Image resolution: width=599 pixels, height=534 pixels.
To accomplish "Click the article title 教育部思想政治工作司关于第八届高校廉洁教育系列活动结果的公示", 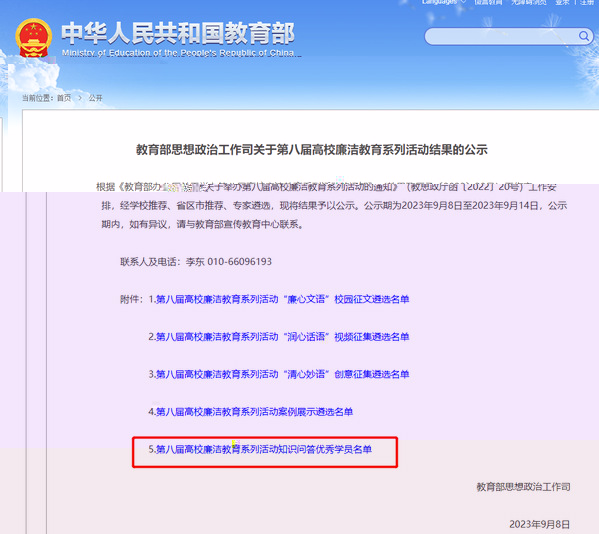I will (x=312, y=149).
